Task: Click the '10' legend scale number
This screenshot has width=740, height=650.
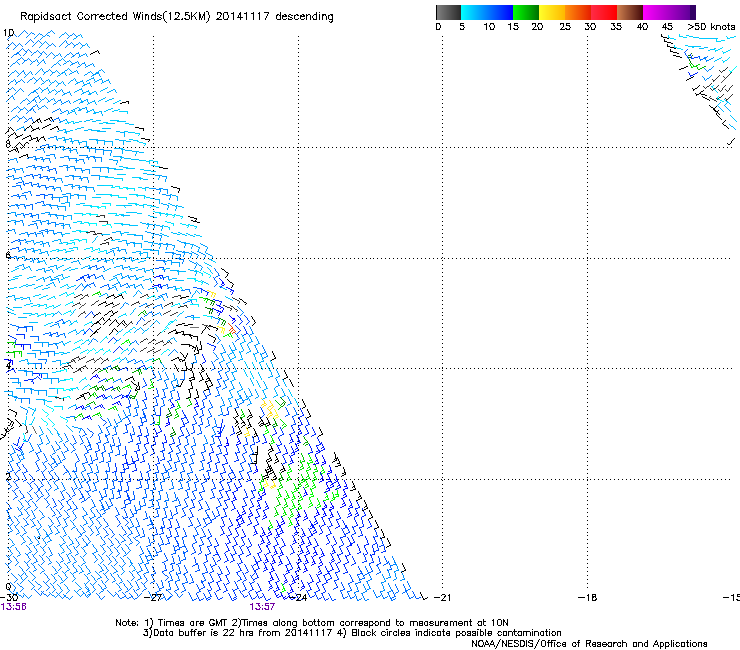Action: [489, 27]
